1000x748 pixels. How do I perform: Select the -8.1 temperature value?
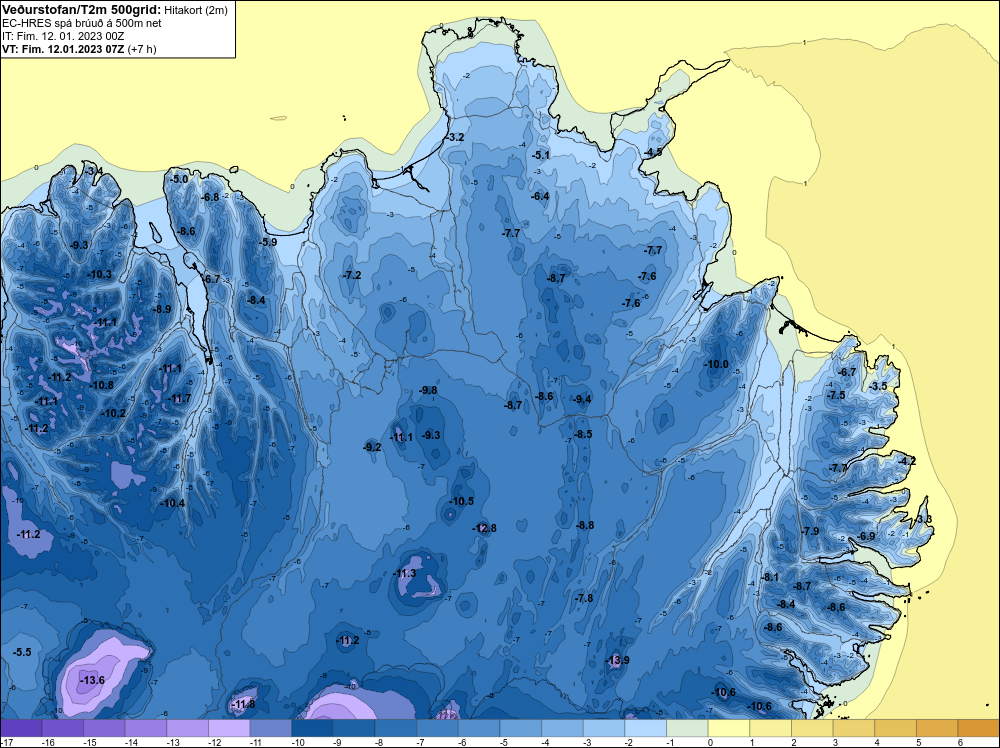(x=770, y=577)
